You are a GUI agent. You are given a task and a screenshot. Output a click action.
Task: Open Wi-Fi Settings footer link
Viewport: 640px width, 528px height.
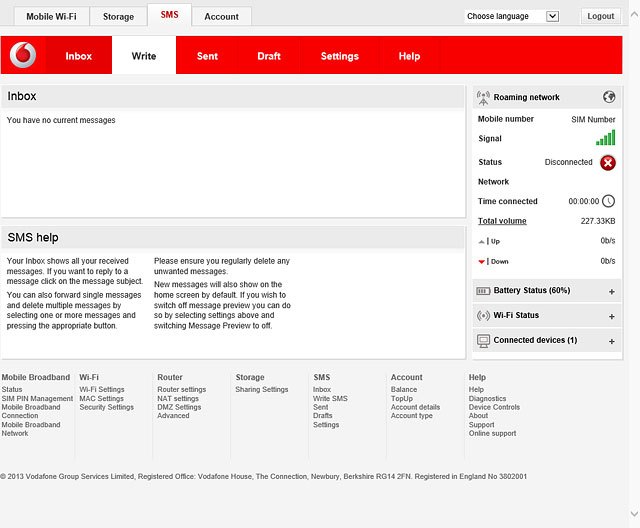click(x=102, y=389)
